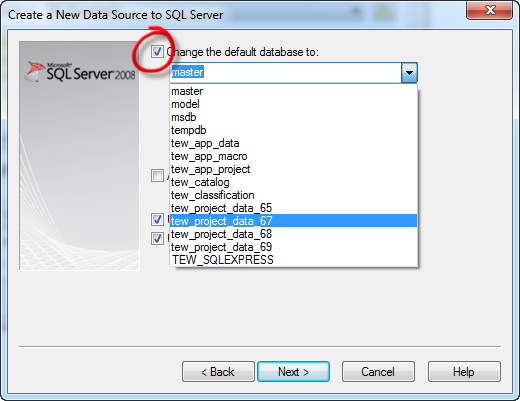Click the default database combo box text field
520x401 pixels.
tap(286, 72)
